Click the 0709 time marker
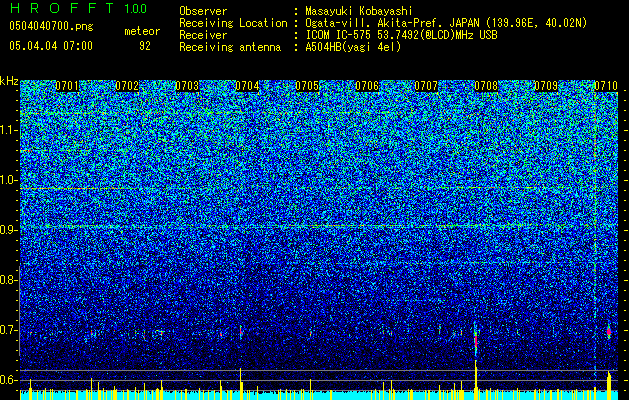The height and width of the screenshot is (400, 629). pos(546,86)
